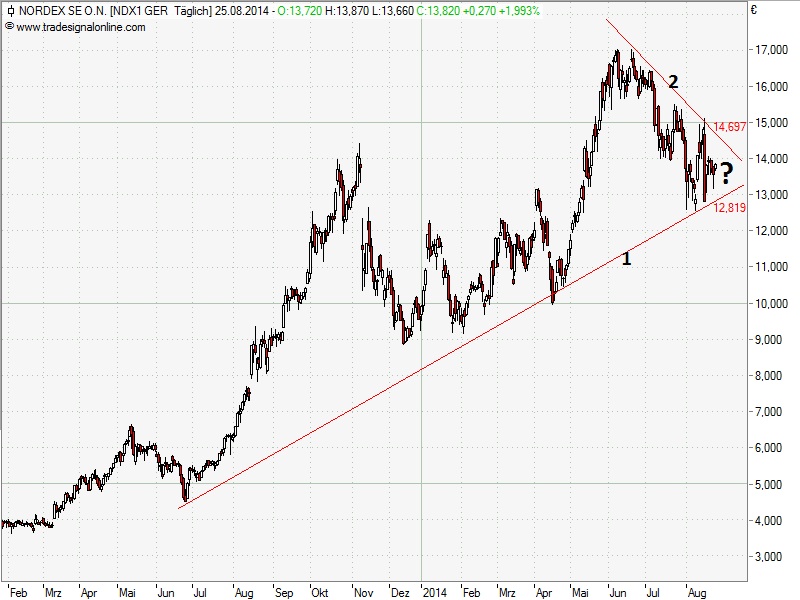Click the first Feb label on time axis
The image size is (800, 600).
18,593
